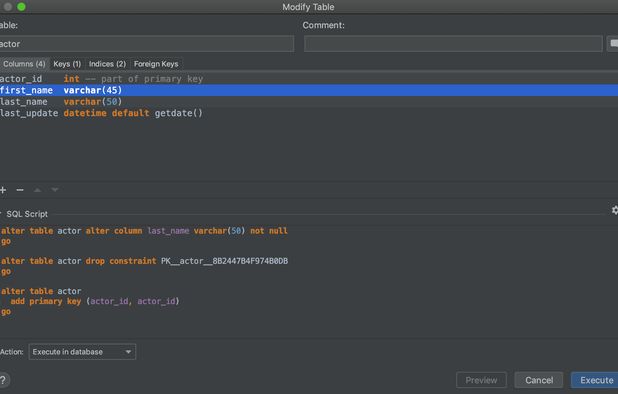This screenshot has width=618, height=394.
Task: Expand the comment field editor icon
Action: tap(613, 43)
